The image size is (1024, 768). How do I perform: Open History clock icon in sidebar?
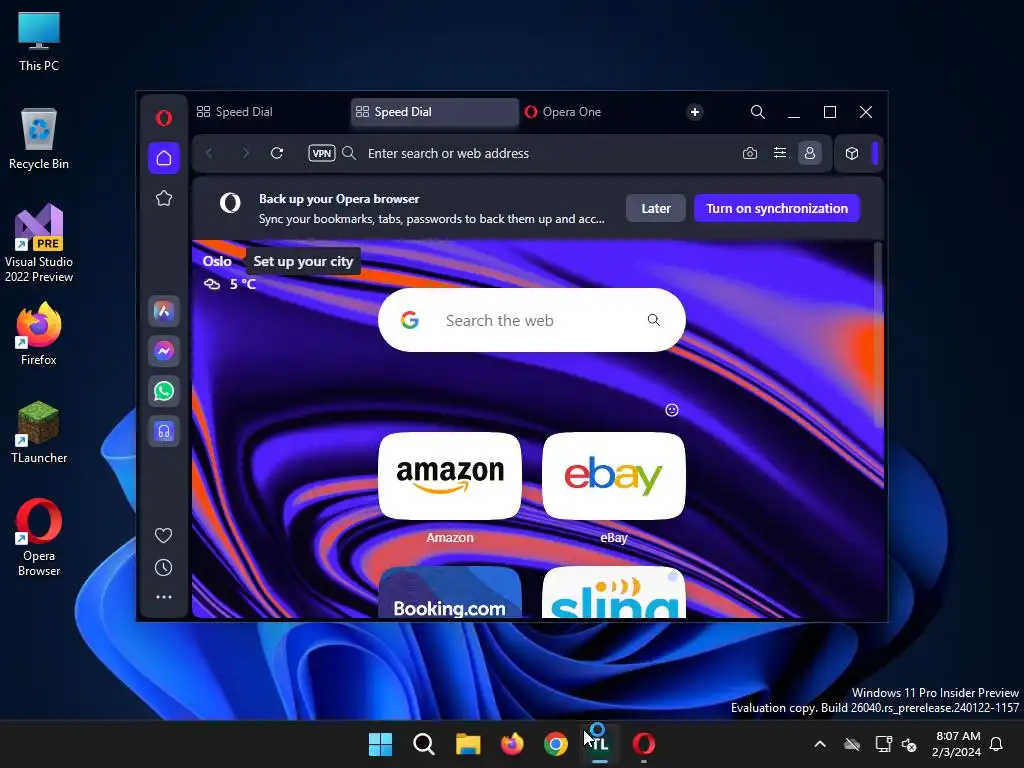163,568
